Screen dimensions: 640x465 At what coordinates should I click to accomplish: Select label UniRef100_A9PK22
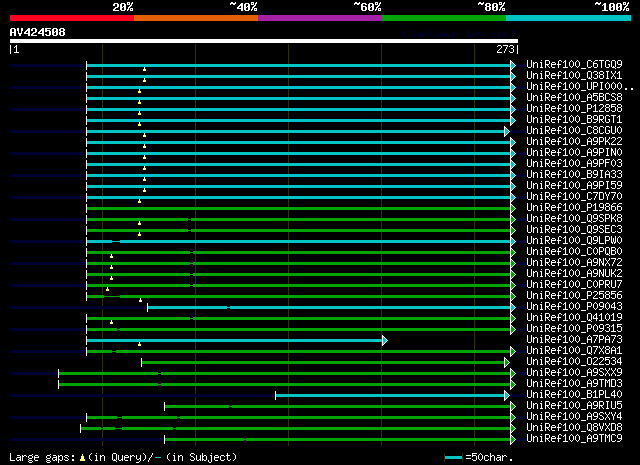point(574,142)
